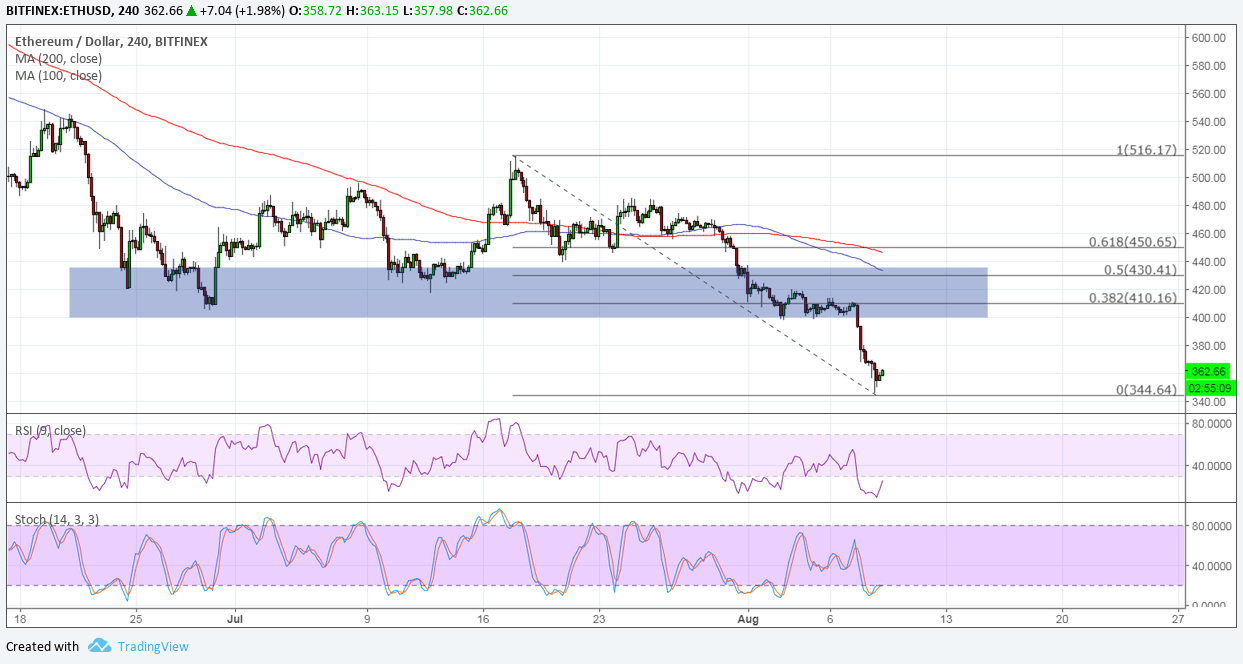Click the 600.00 price axis label

click(1208, 38)
